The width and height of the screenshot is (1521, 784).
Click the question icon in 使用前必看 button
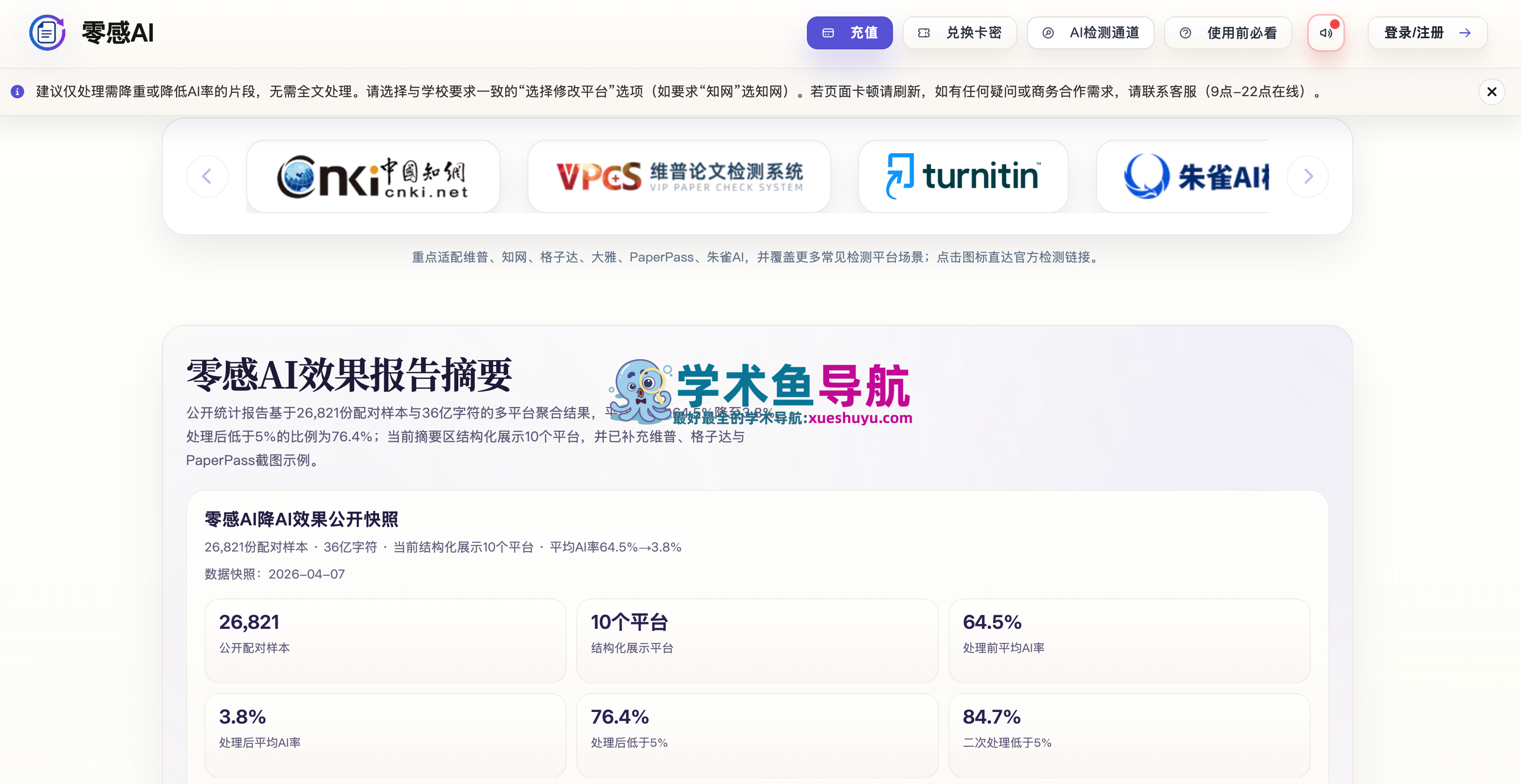pos(1185,33)
